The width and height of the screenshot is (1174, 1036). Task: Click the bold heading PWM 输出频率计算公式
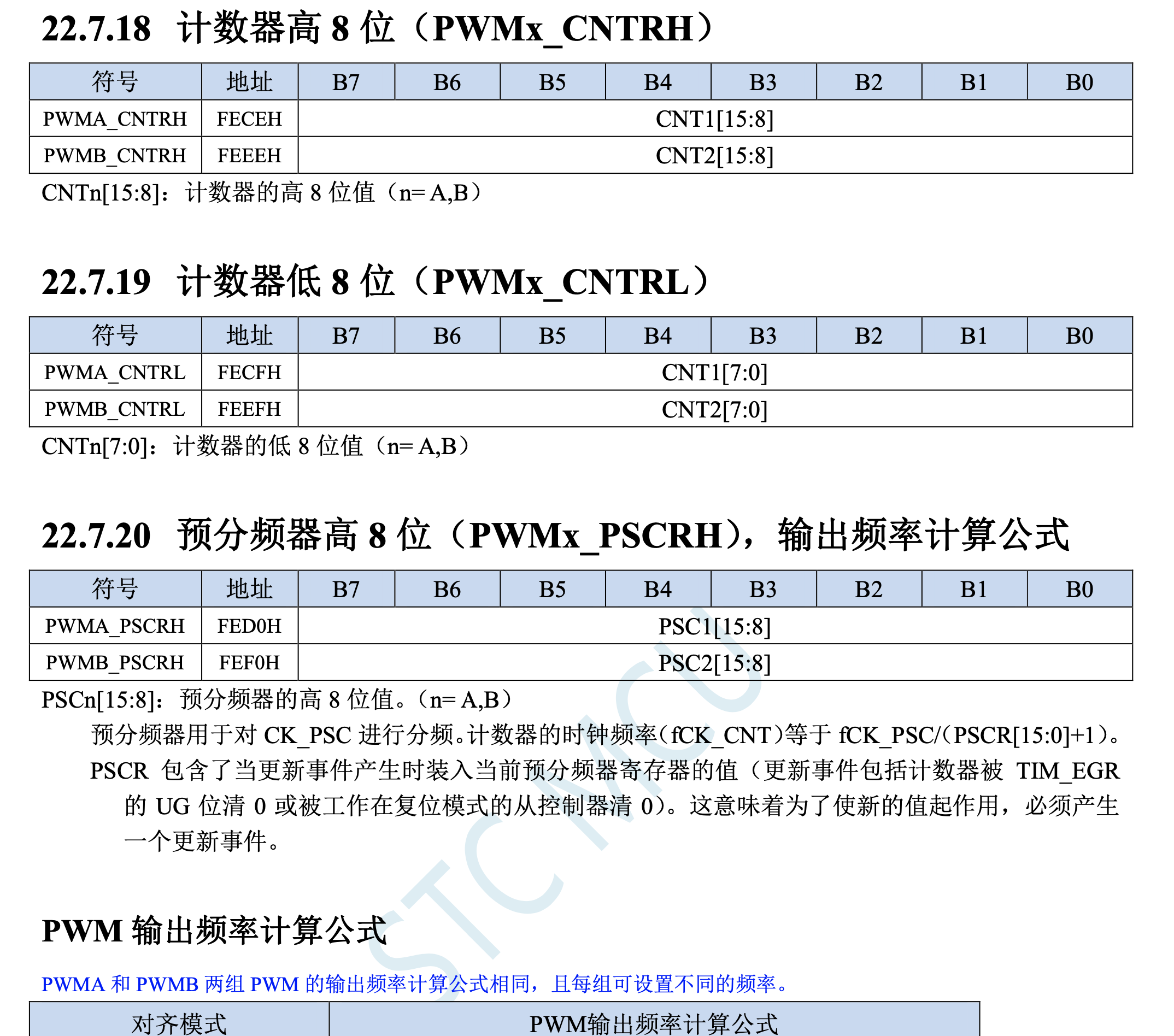click(x=214, y=931)
